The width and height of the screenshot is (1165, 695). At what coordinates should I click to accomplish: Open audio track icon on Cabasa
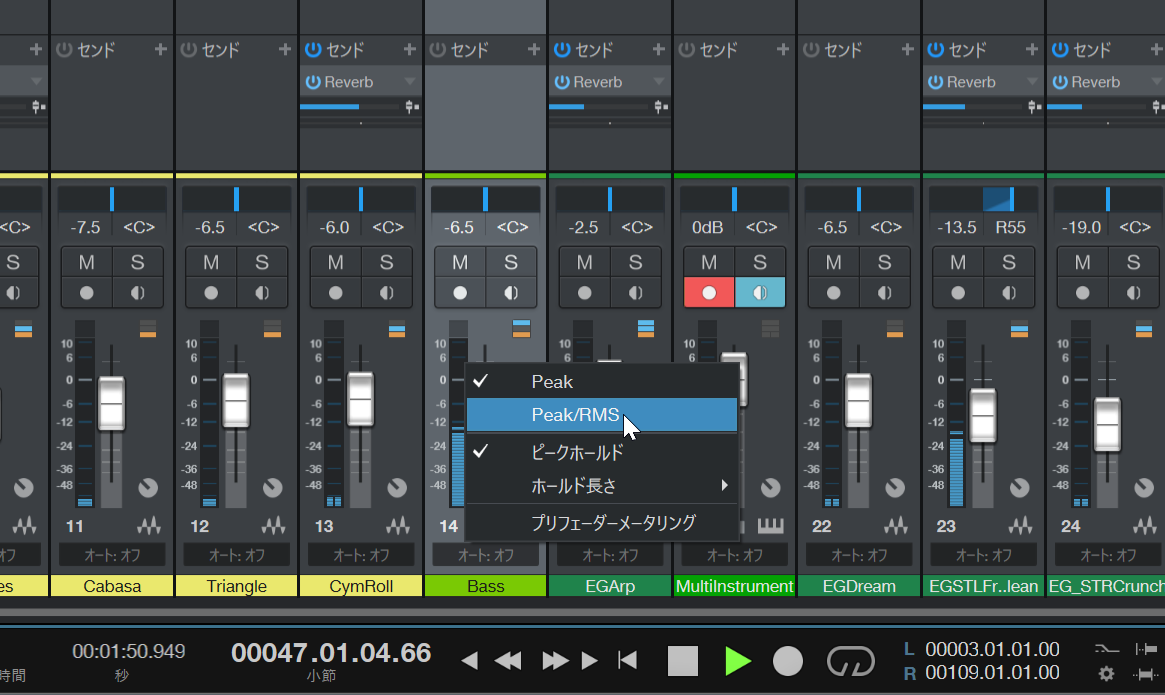(149, 526)
